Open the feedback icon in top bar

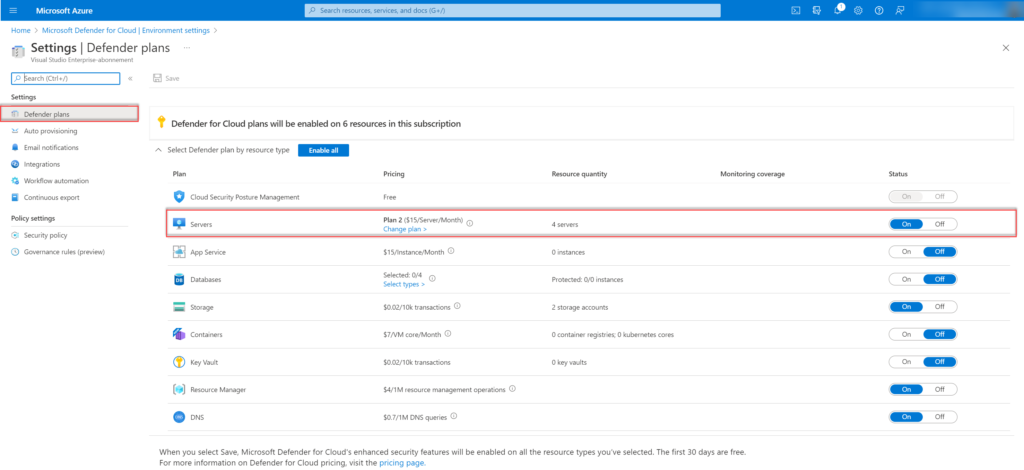pyautogui.click(x=899, y=10)
